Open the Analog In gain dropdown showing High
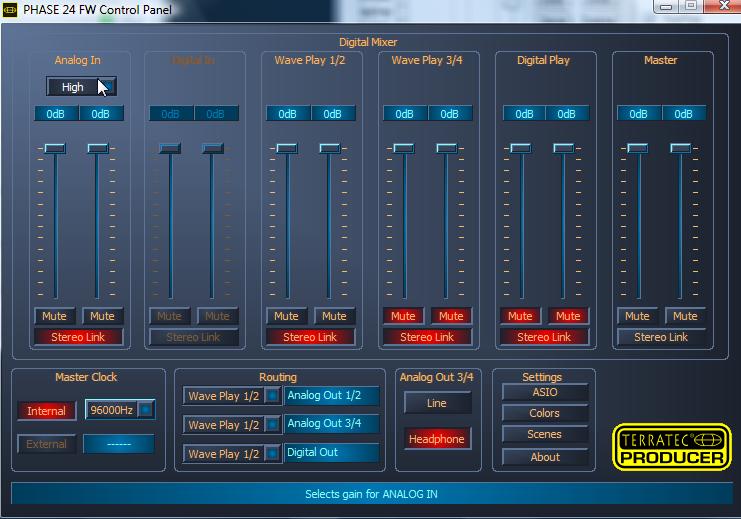Image resolution: width=741 pixels, height=519 pixels. point(81,87)
